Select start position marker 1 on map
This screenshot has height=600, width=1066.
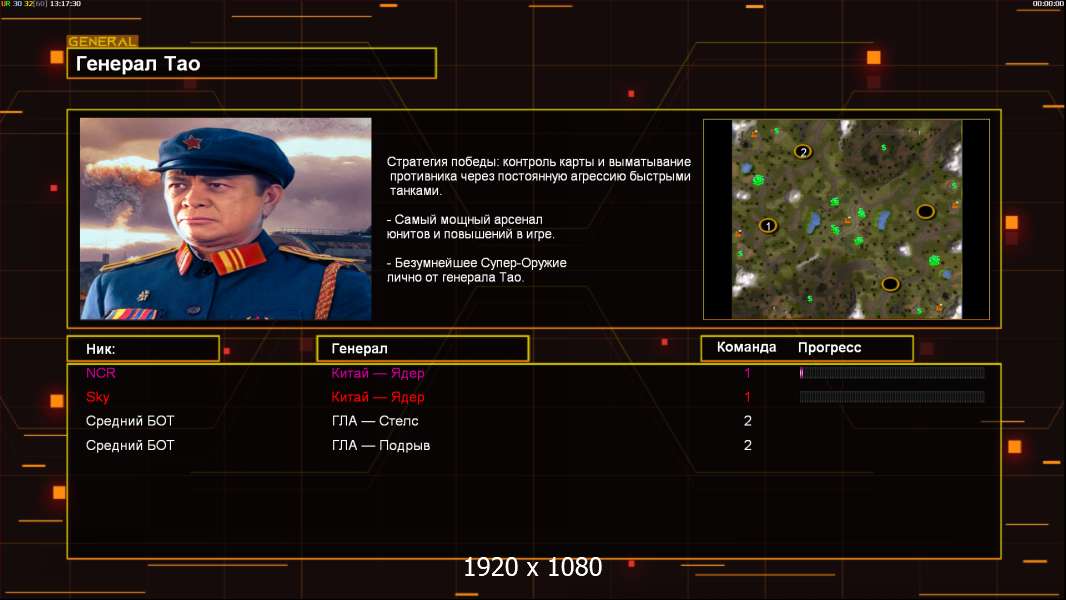tap(768, 226)
